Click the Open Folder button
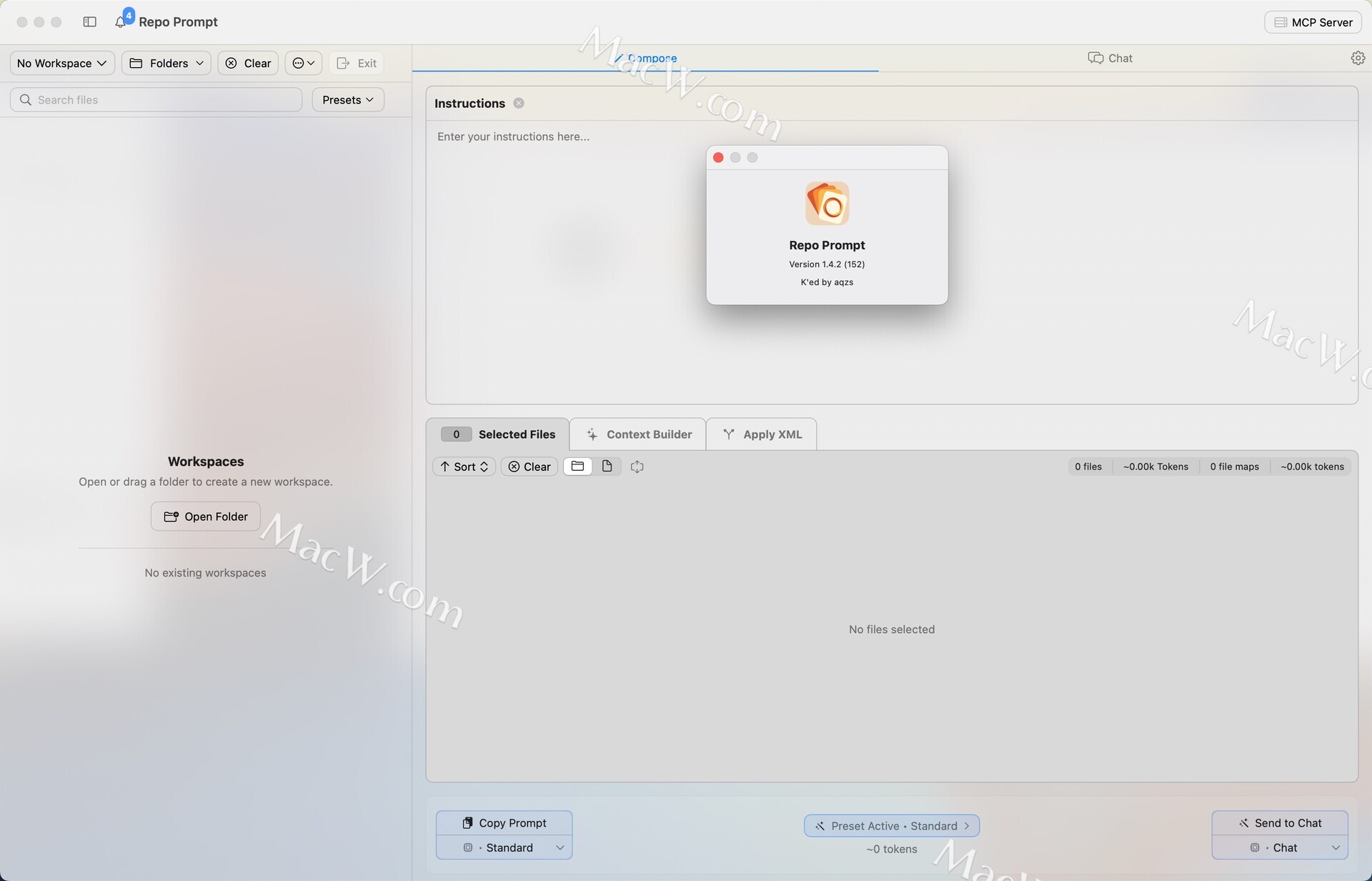1372x881 pixels. pos(205,517)
